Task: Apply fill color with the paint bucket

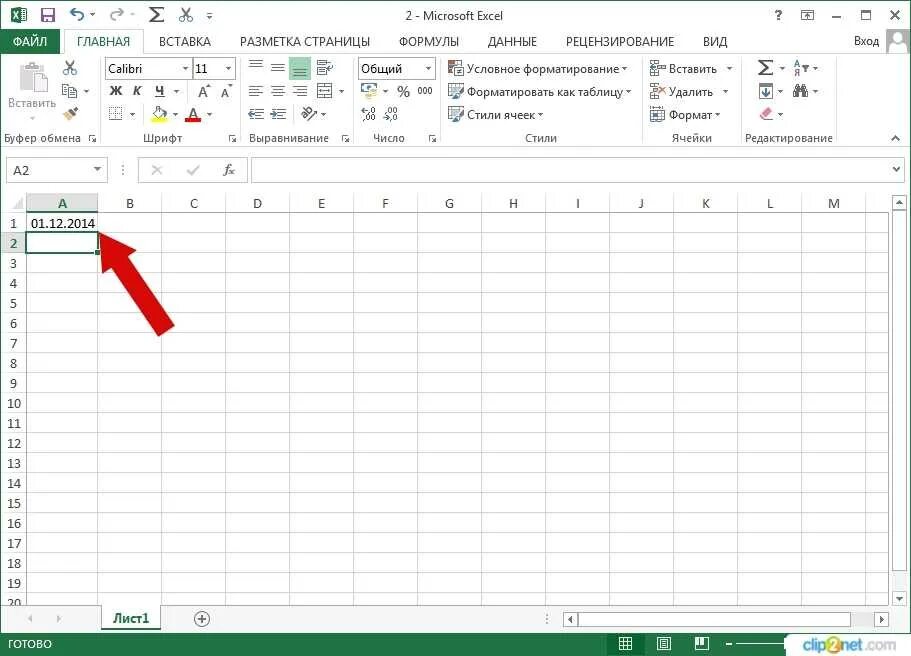Action: click(159, 114)
